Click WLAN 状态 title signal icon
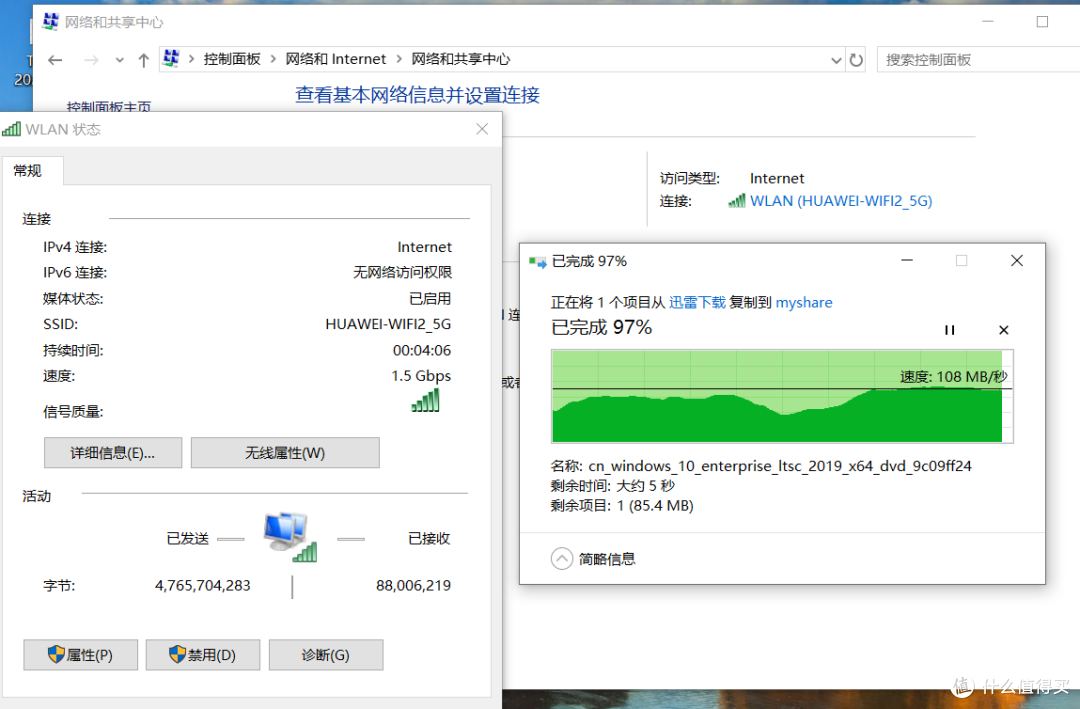 12,129
